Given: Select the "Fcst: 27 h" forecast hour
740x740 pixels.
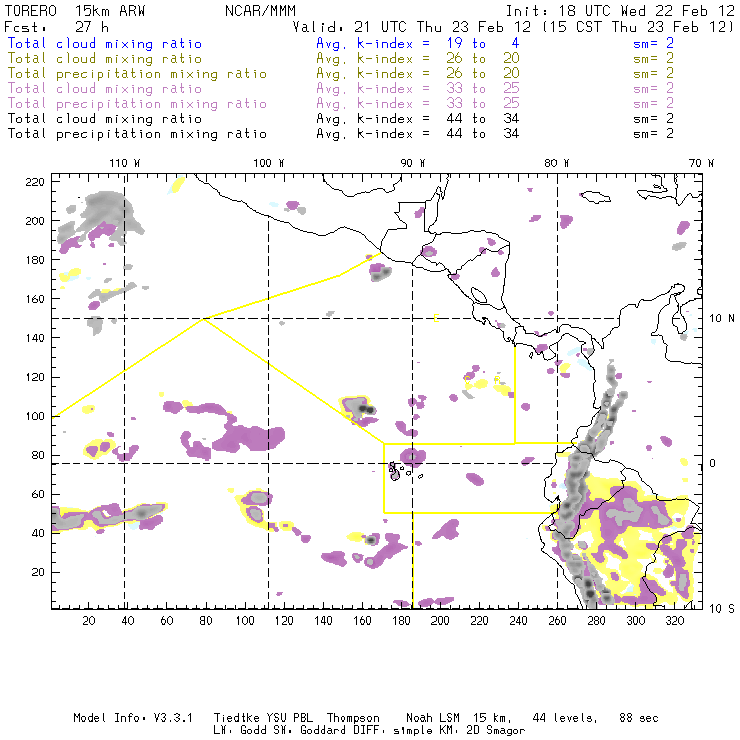Looking at the screenshot, I should 56,27.
